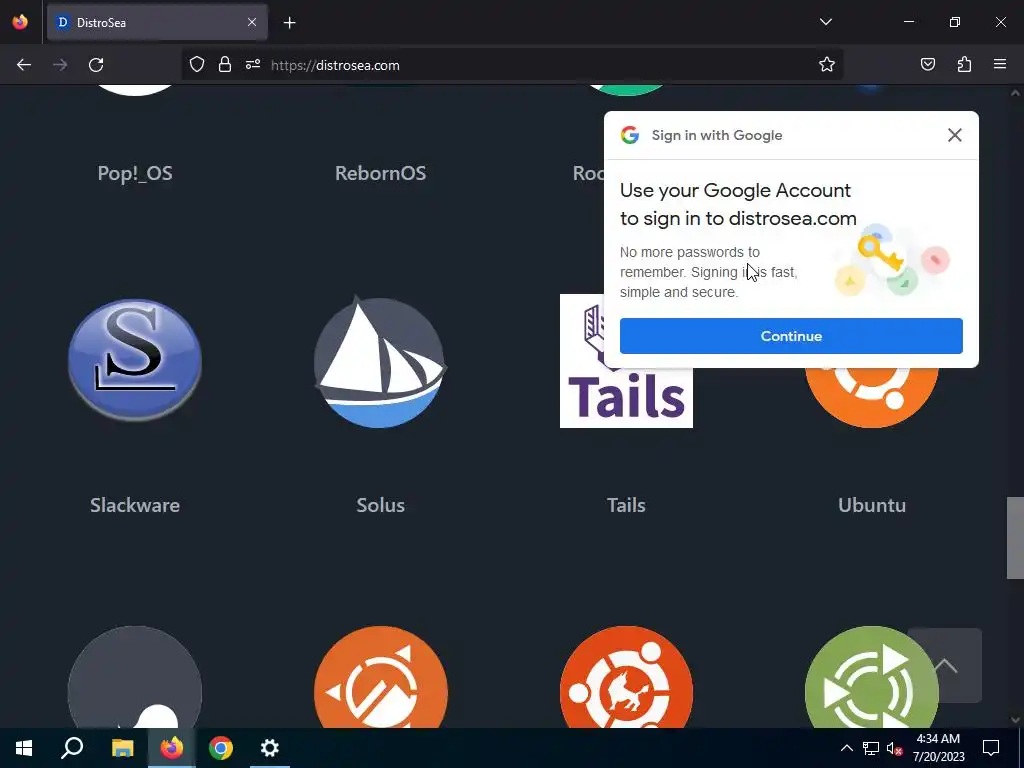Open the Slackware distro logo
This screenshot has height=768, width=1024.
pos(135,360)
